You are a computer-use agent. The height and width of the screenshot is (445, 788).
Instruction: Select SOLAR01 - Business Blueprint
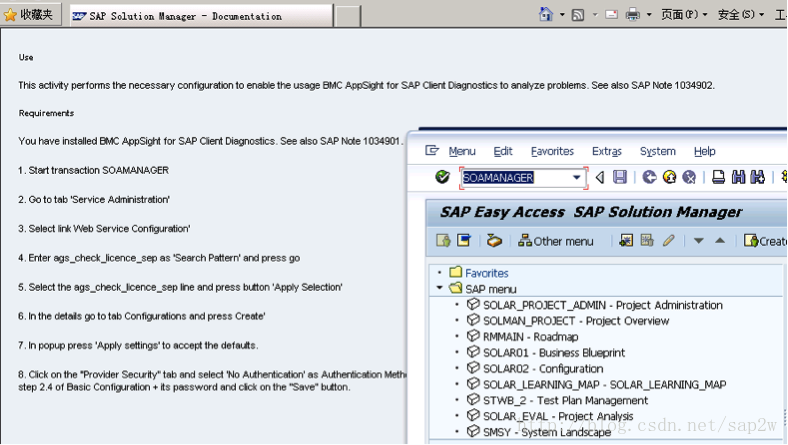tap(554, 352)
